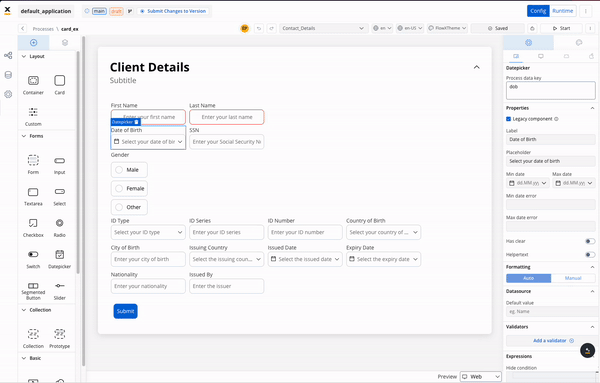
Task: Collapse the Layout palette section
Action: (24, 56)
